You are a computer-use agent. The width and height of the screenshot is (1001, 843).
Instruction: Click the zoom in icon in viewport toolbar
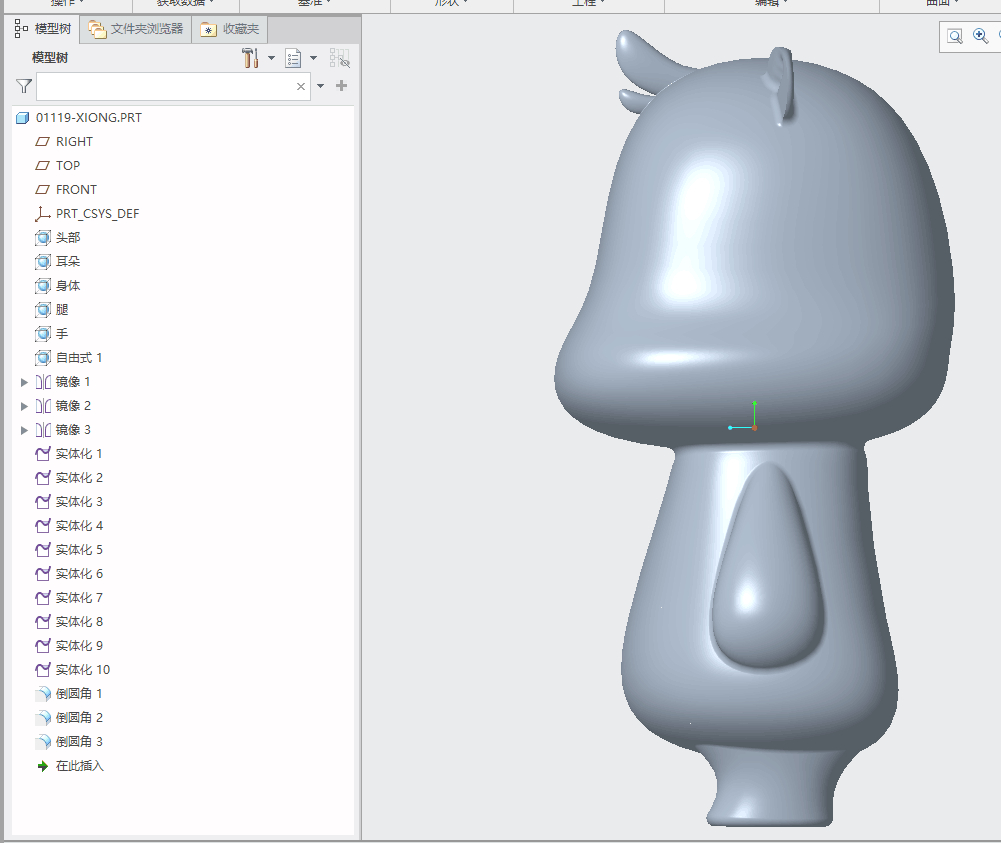[x=981, y=36]
